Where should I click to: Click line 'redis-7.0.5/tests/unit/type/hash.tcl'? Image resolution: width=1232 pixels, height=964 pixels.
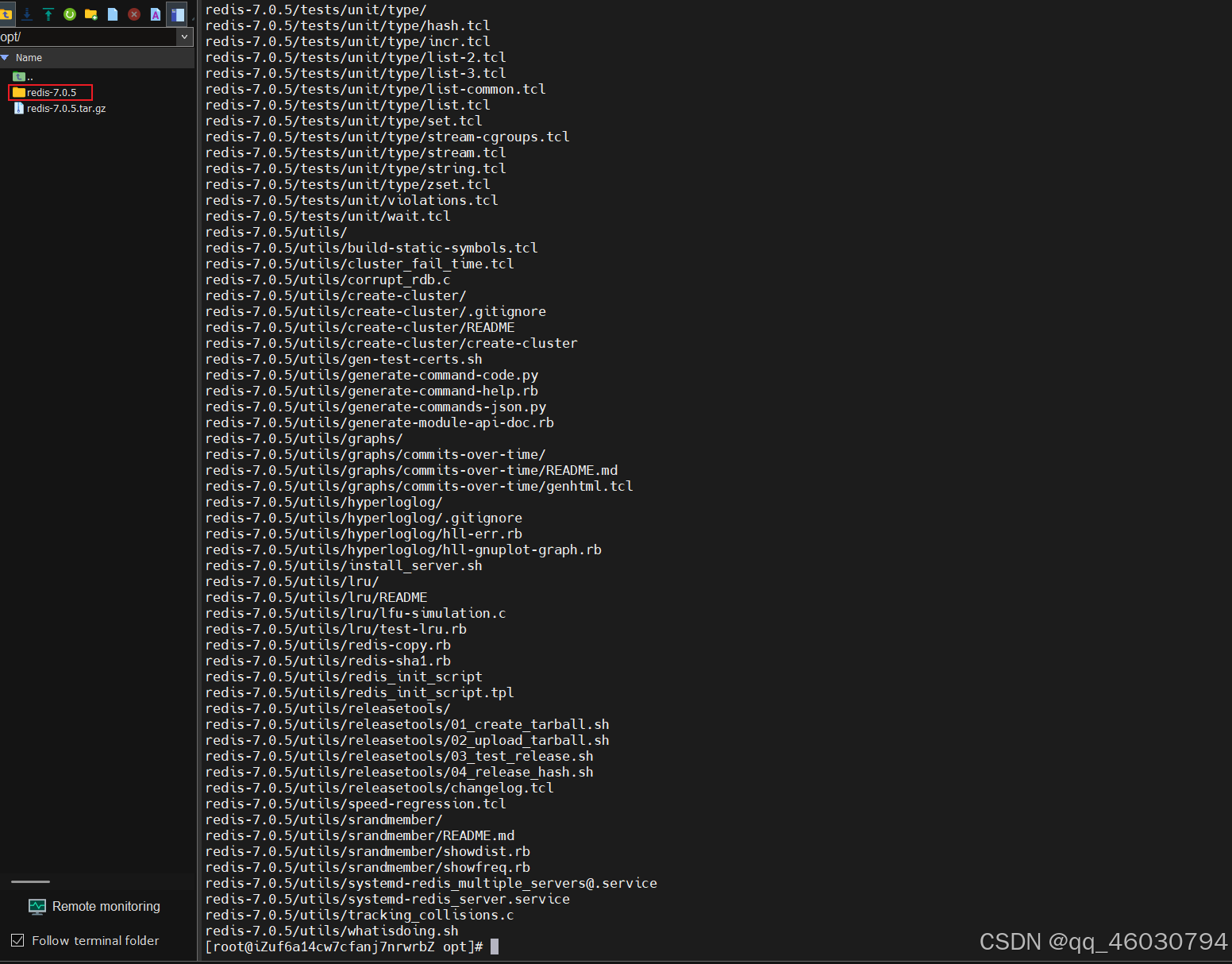pyautogui.click(x=348, y=25)
